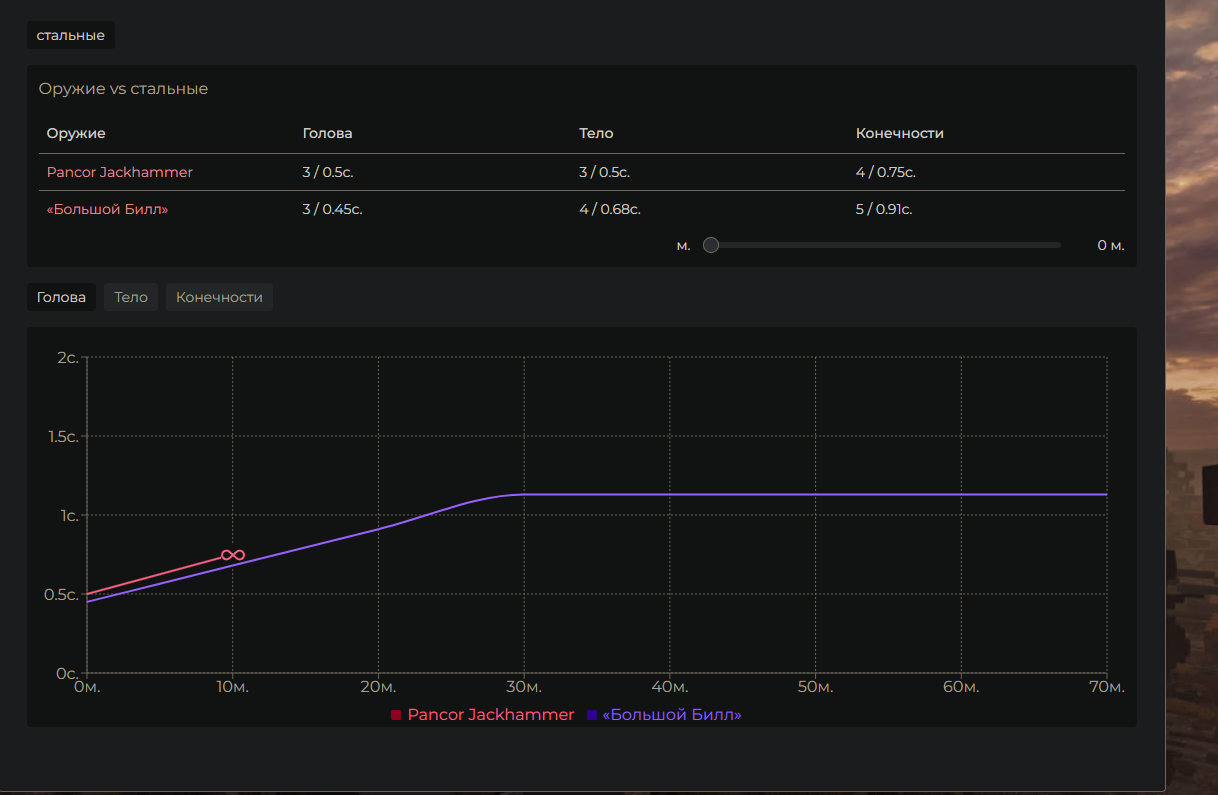Toggle the «Большой Билл» series via its legend label
Screen dimensions: 1218x795
coord(671,715)
